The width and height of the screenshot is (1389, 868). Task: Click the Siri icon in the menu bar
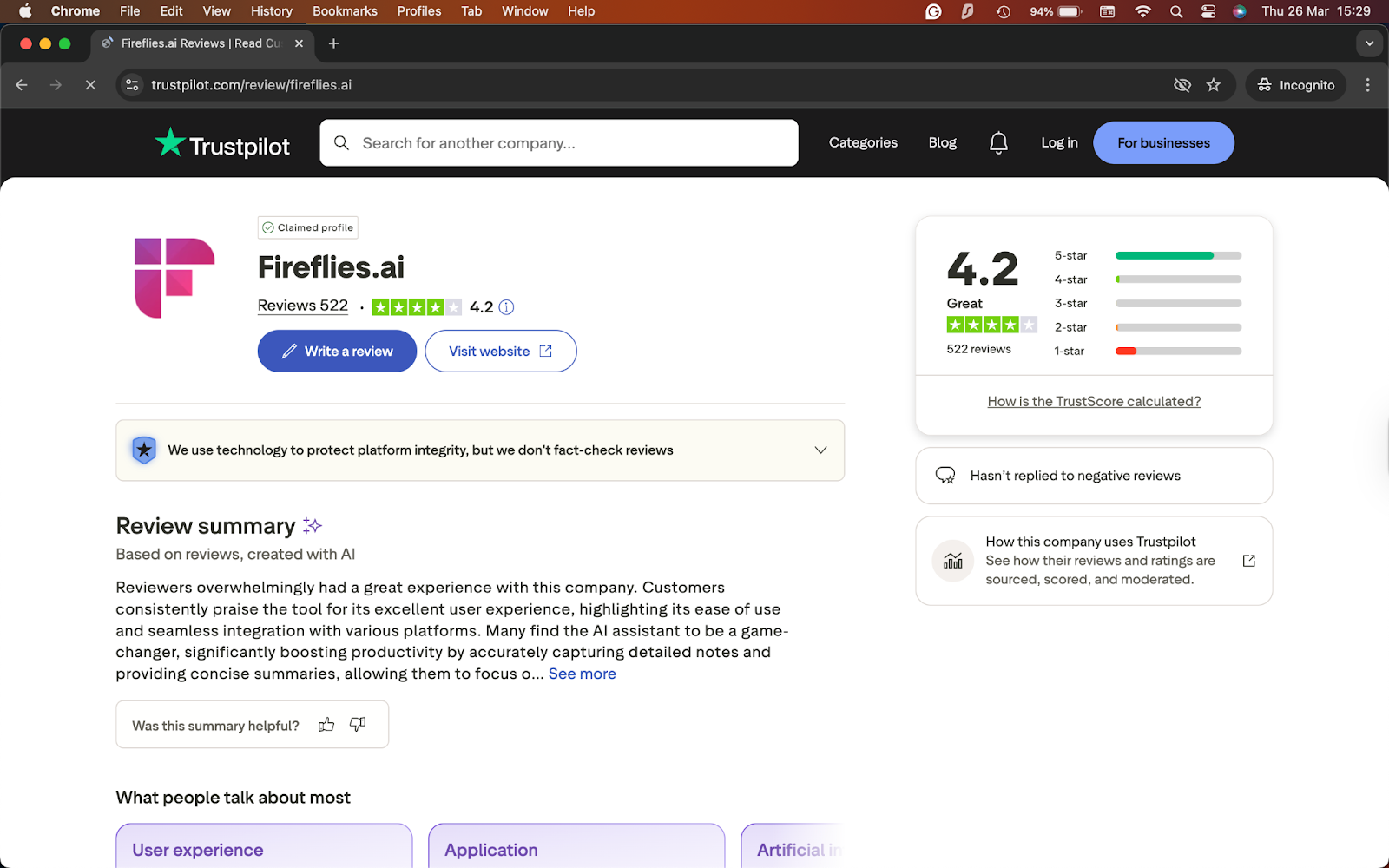coord(1240,11)
